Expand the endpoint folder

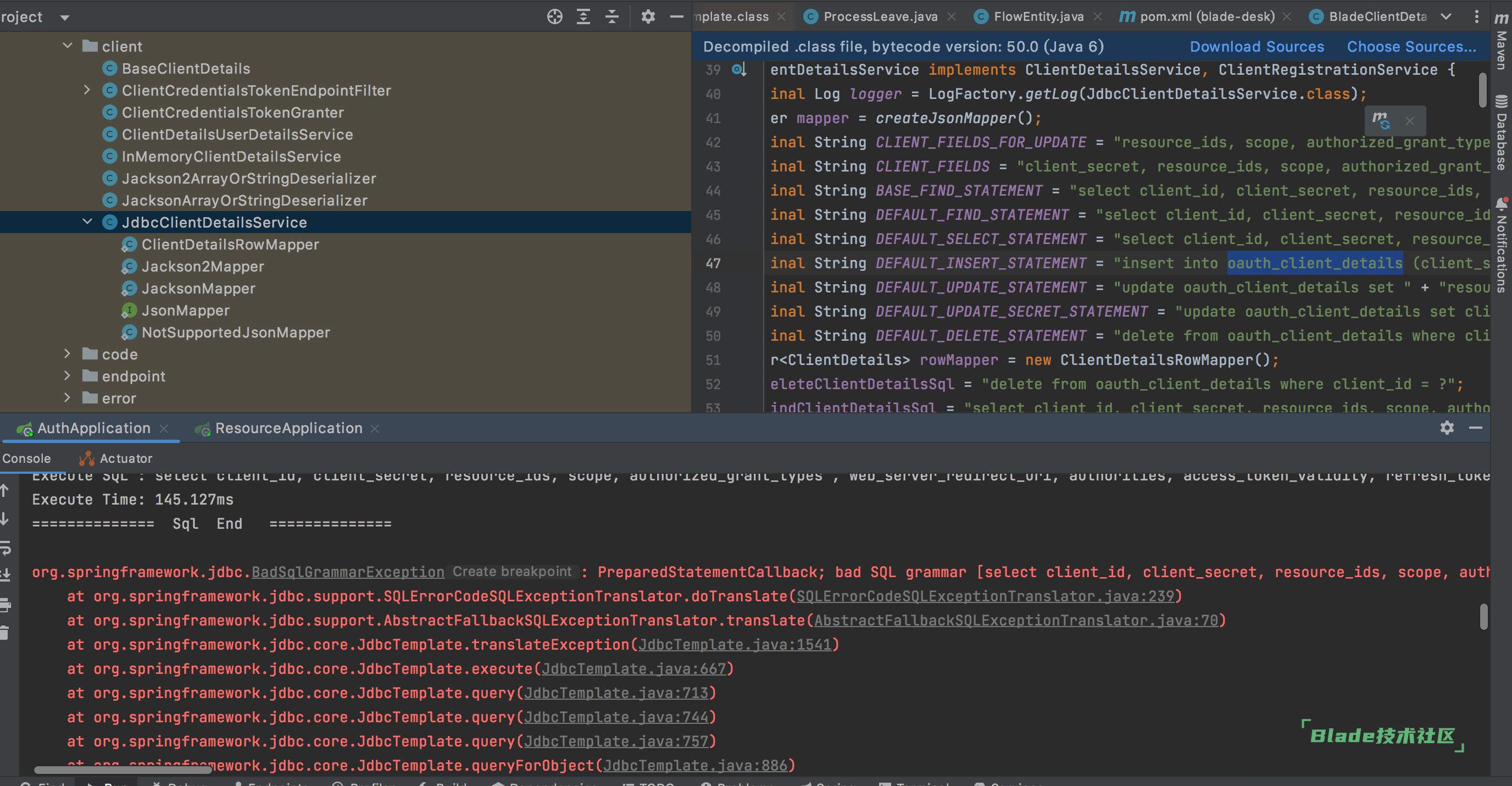click(68, 375)
